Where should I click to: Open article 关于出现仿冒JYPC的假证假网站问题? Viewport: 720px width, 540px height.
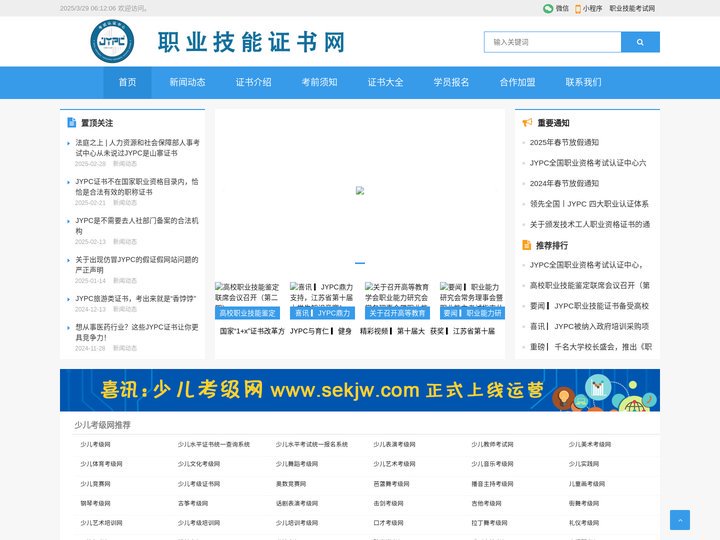tap(137, 265)
